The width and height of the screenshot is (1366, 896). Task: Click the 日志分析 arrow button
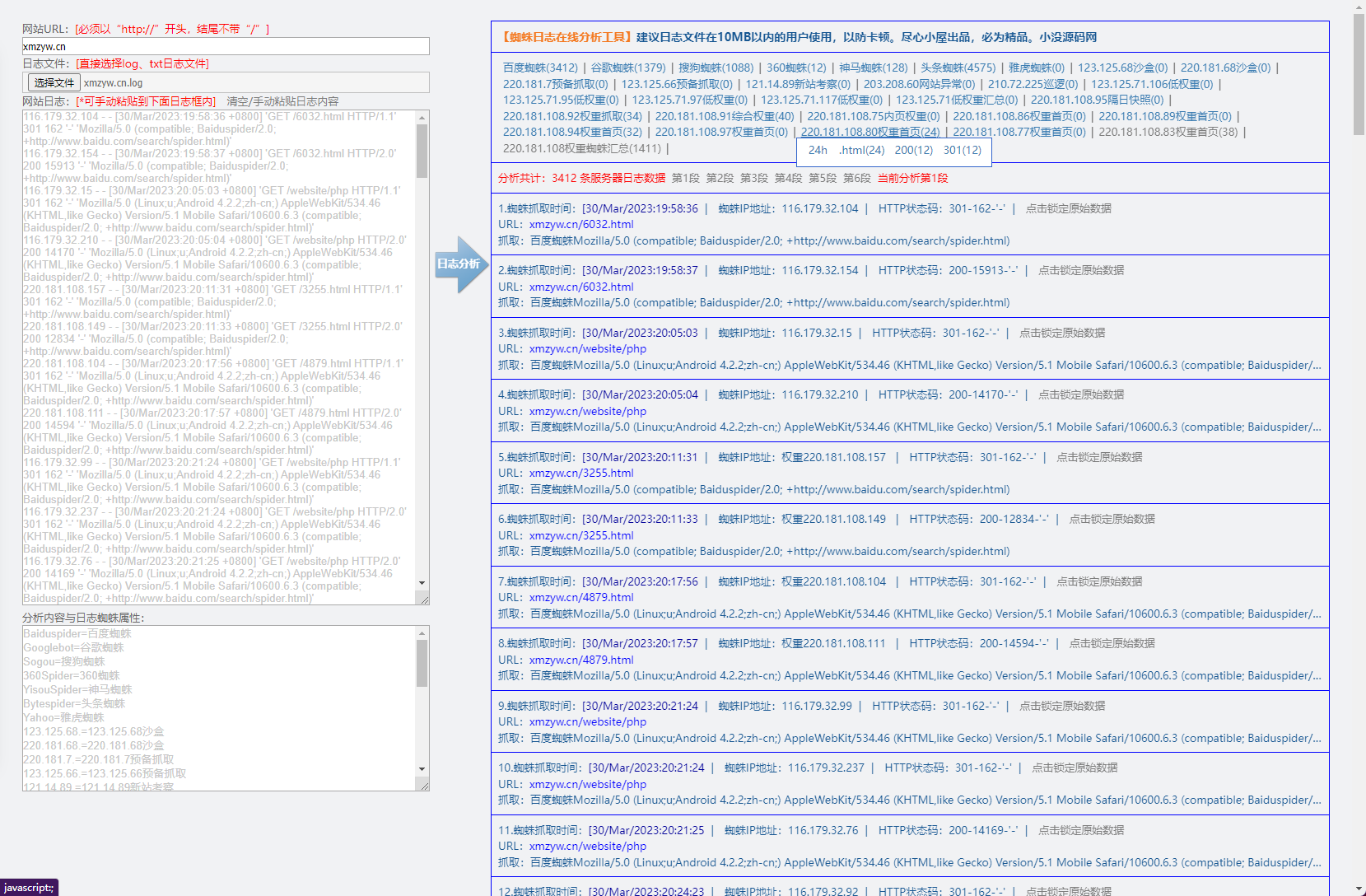460,264
